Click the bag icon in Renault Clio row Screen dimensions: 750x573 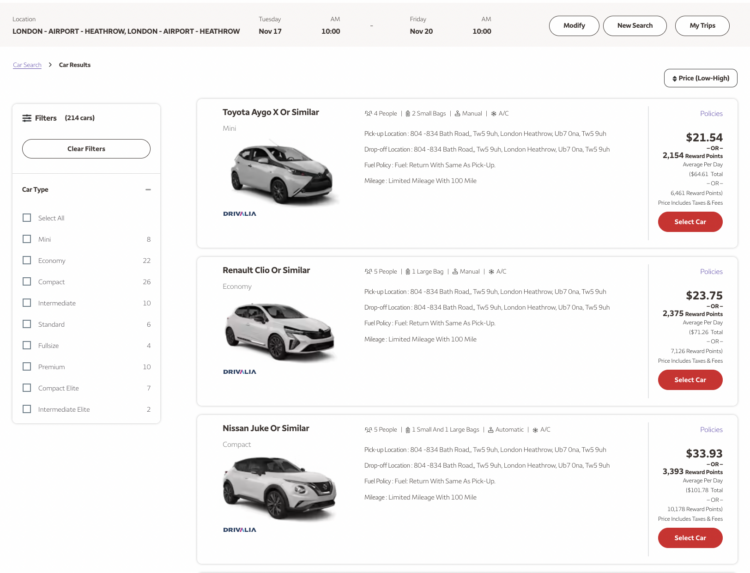tap(408, 272)
